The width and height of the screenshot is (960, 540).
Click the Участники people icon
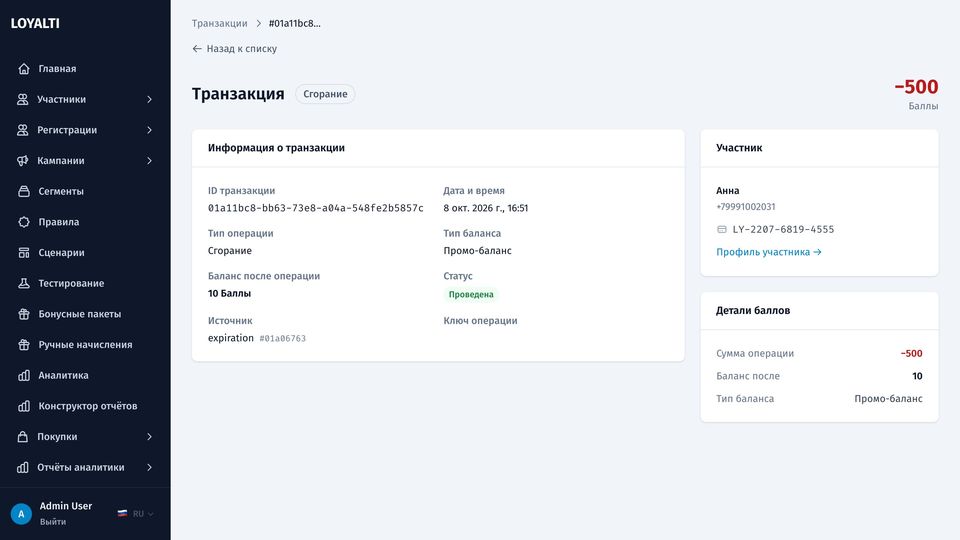(x=23, y=99)
